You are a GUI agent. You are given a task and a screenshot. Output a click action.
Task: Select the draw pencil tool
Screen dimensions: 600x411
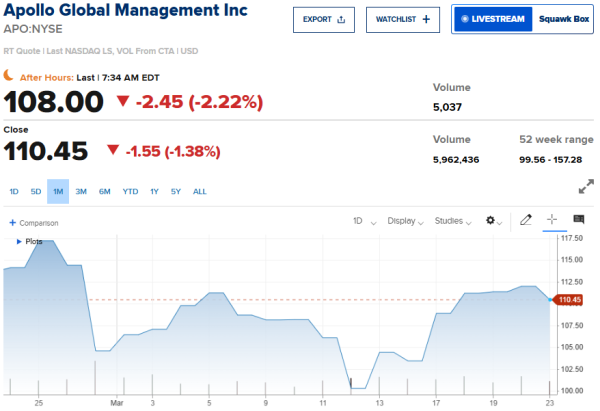526,220
